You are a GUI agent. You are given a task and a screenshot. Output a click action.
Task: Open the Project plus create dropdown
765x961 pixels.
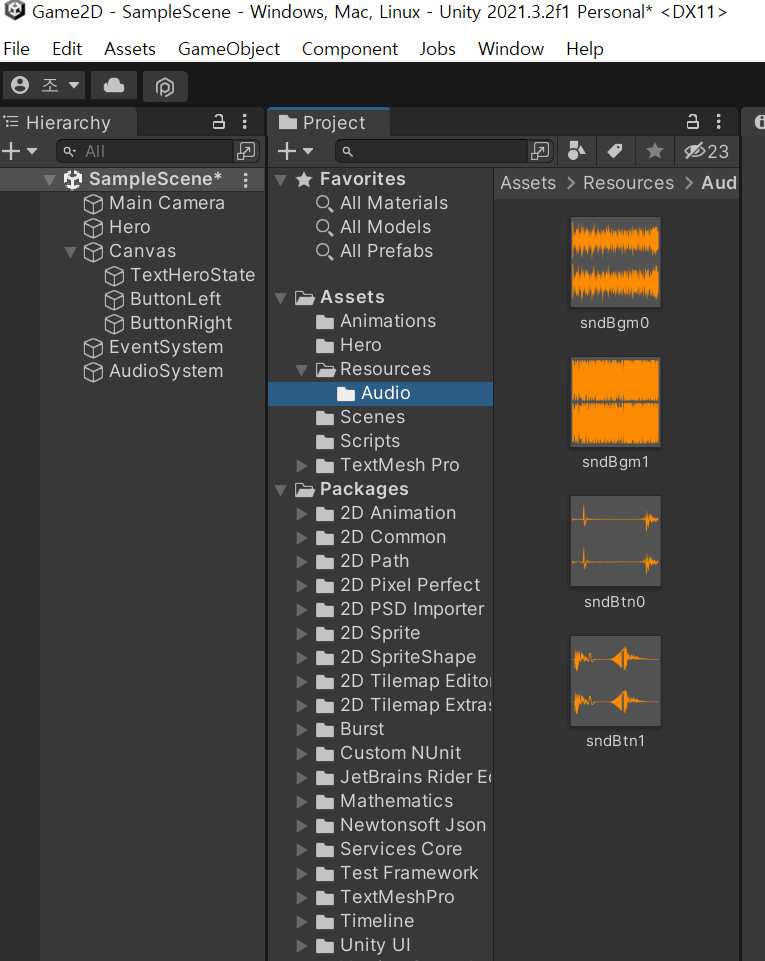pyautogui.click(x=295, y=151)
